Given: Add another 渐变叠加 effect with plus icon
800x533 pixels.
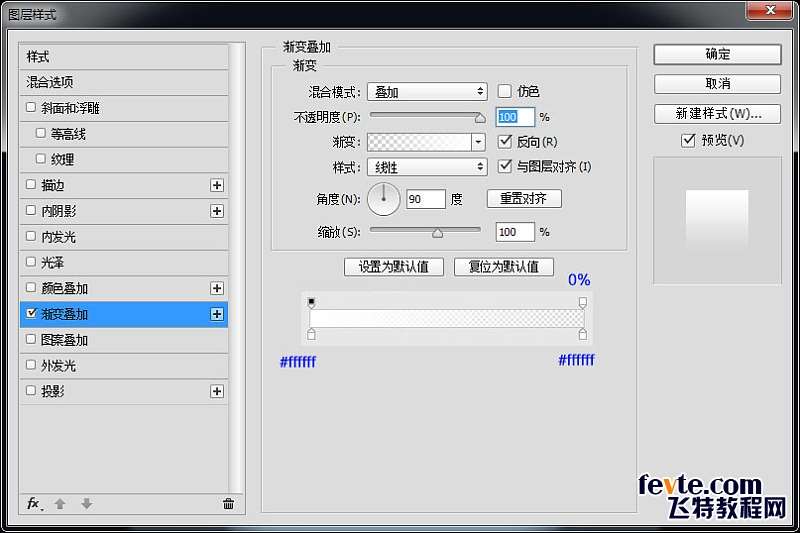Looking at the screenshot, I should coord(217,314).
